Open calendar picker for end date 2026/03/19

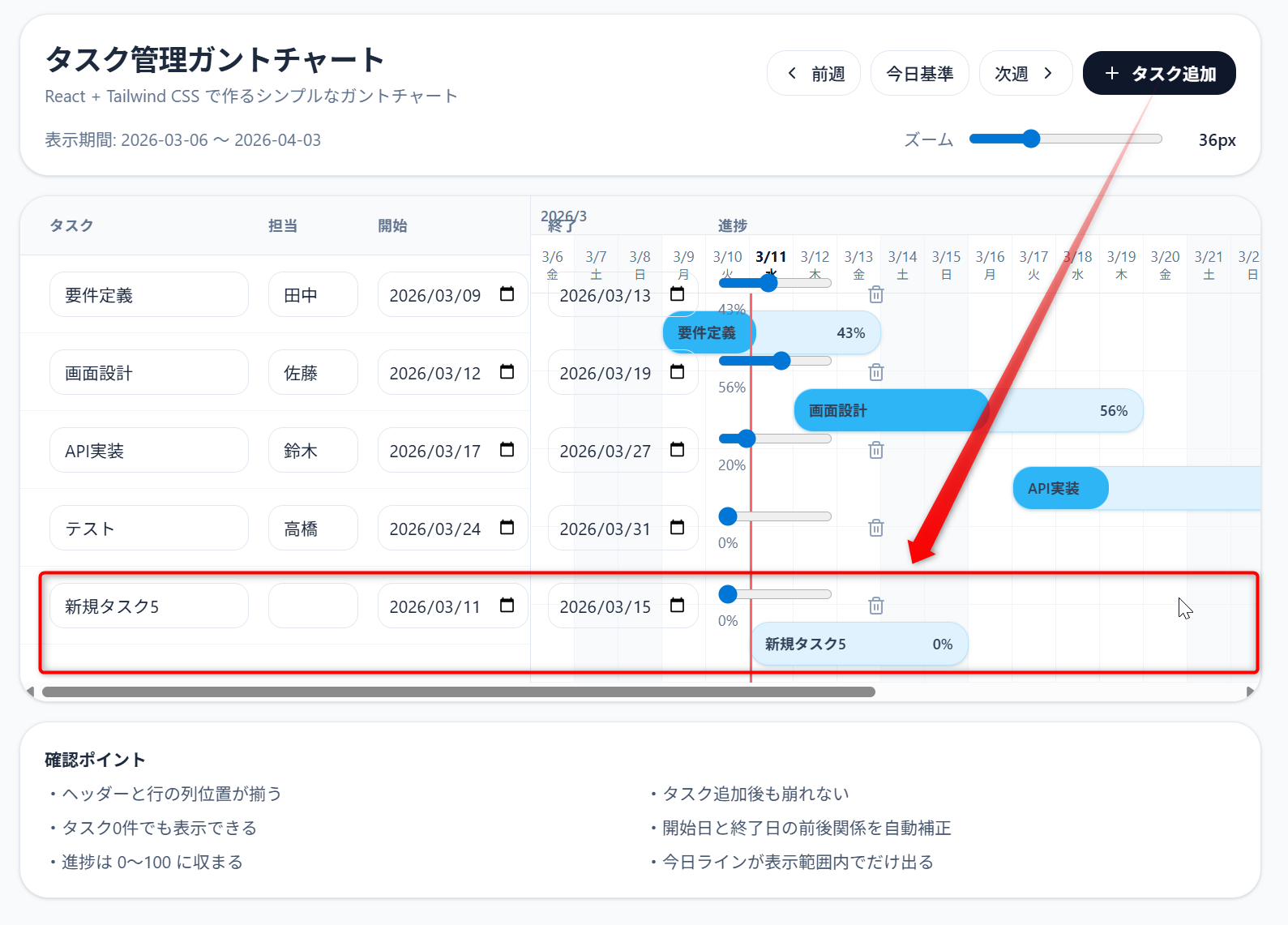678,371
